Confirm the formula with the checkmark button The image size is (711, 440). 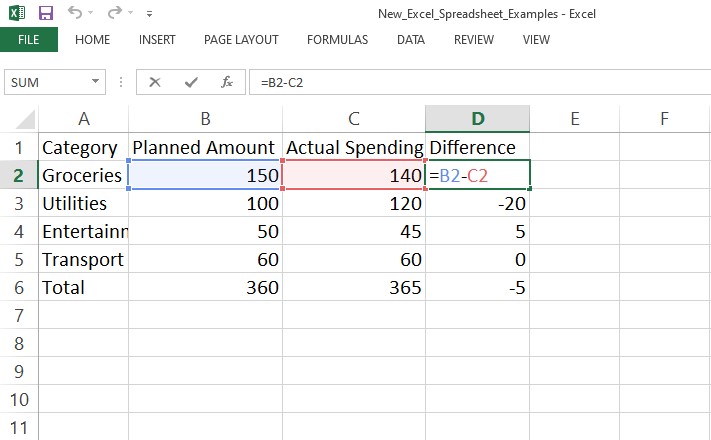tap(190, 82)
